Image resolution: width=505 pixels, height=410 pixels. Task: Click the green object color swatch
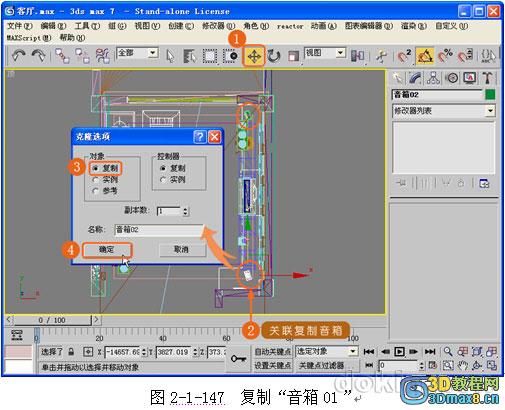[490, 95]
